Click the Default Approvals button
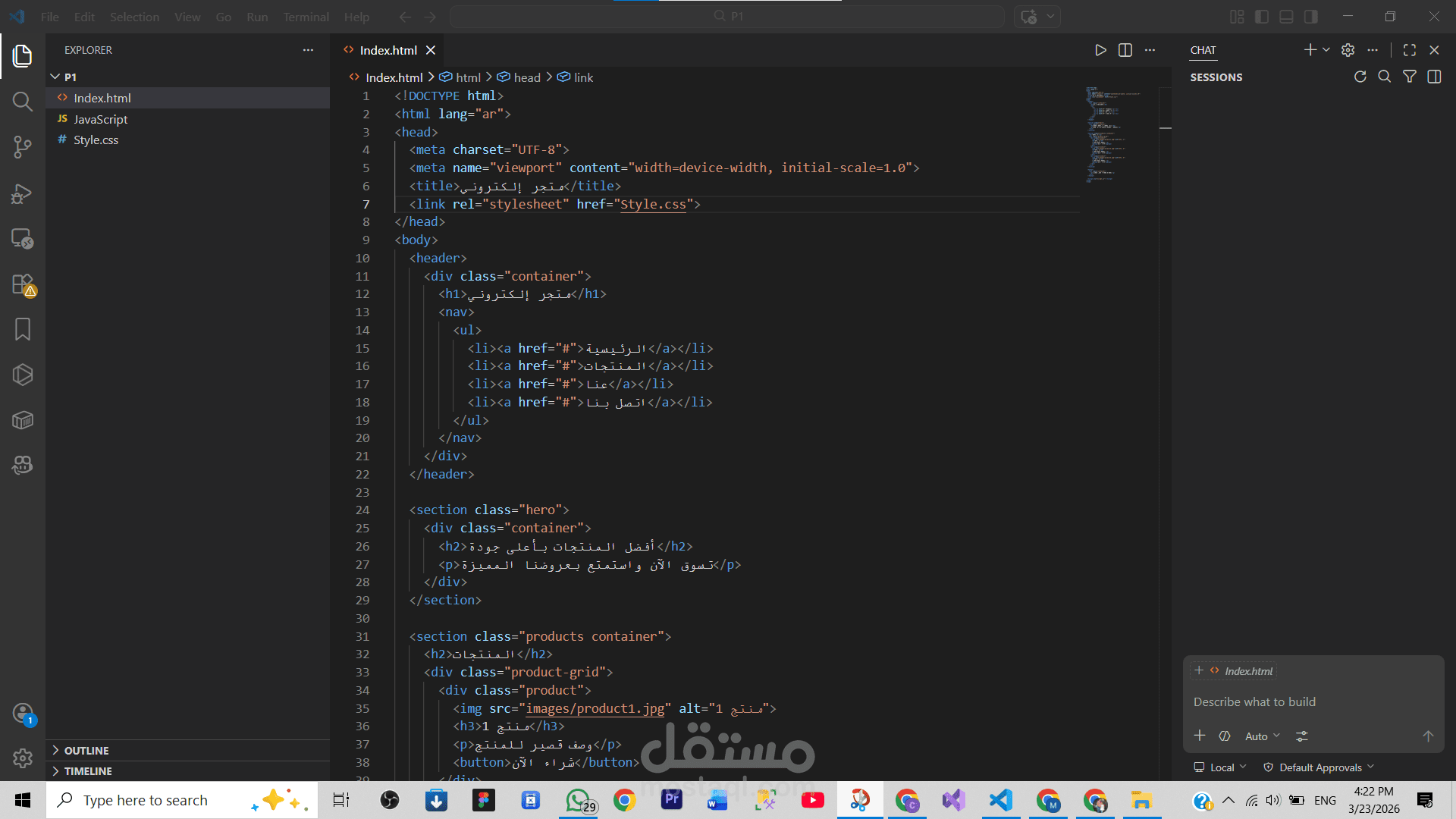The image size is (1456, 819). 1319,767
